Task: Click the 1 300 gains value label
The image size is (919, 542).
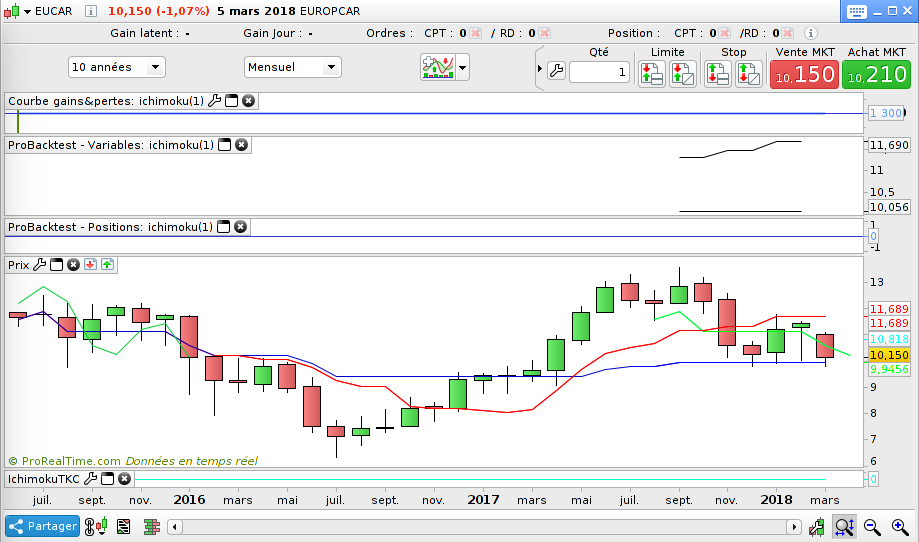Action: 886,113
